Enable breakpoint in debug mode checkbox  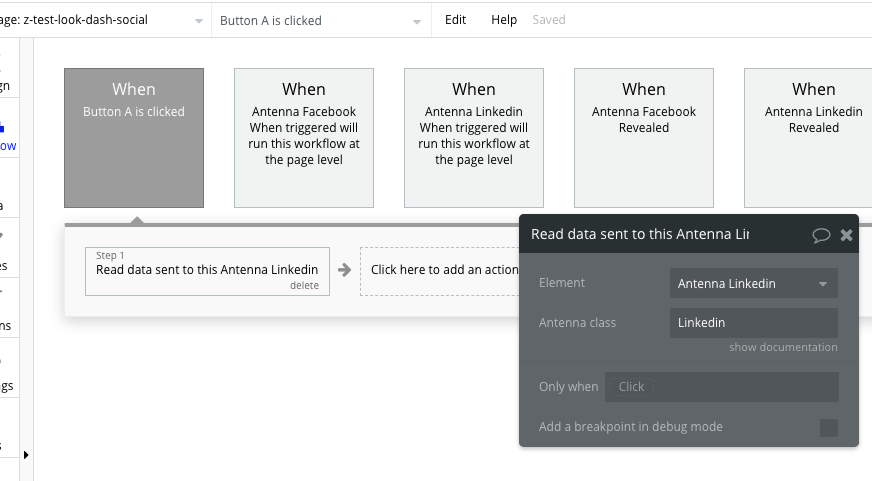(828, 427)
